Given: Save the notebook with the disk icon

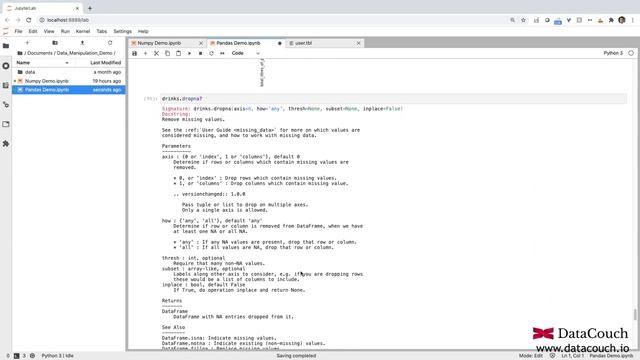Looking at the screenshot, I should [x=134, y=53].
